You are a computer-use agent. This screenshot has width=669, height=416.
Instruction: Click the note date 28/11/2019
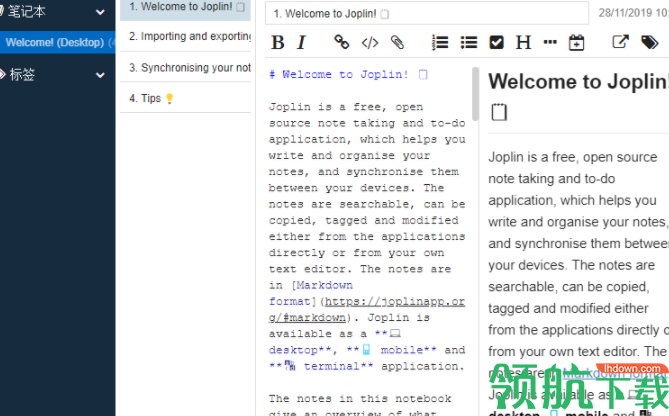pyautogui.click(x=633, y=13)
